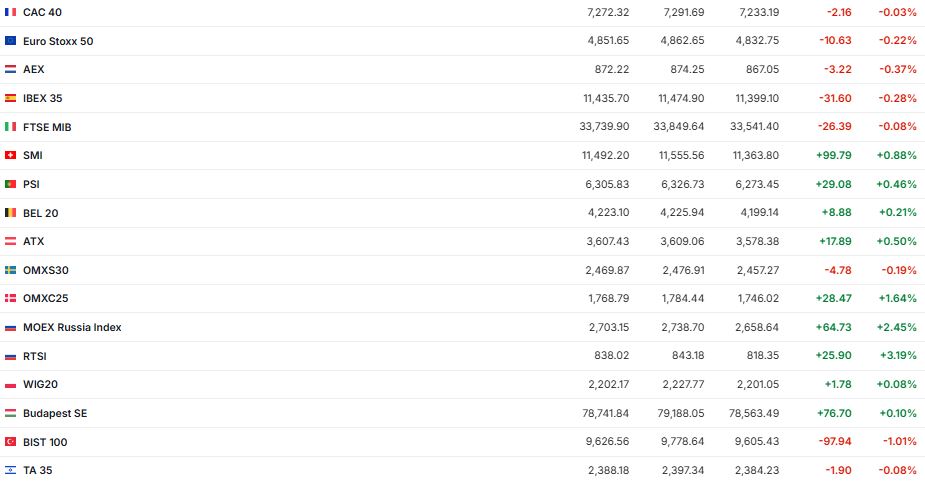Viewport: 925px width, 482px height.
Task: Click the Italian flag icon beside FTSE MIB
Action: [x=10, y=127]
